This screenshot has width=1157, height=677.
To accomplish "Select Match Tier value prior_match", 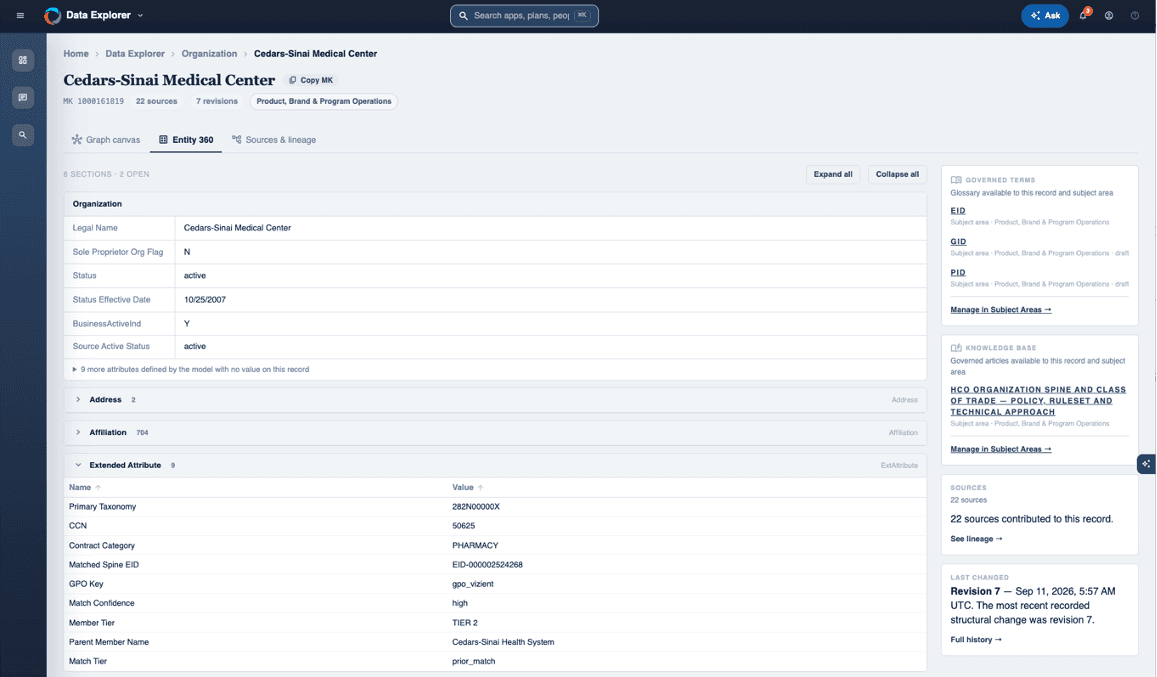I will click(x=474, y=661).
